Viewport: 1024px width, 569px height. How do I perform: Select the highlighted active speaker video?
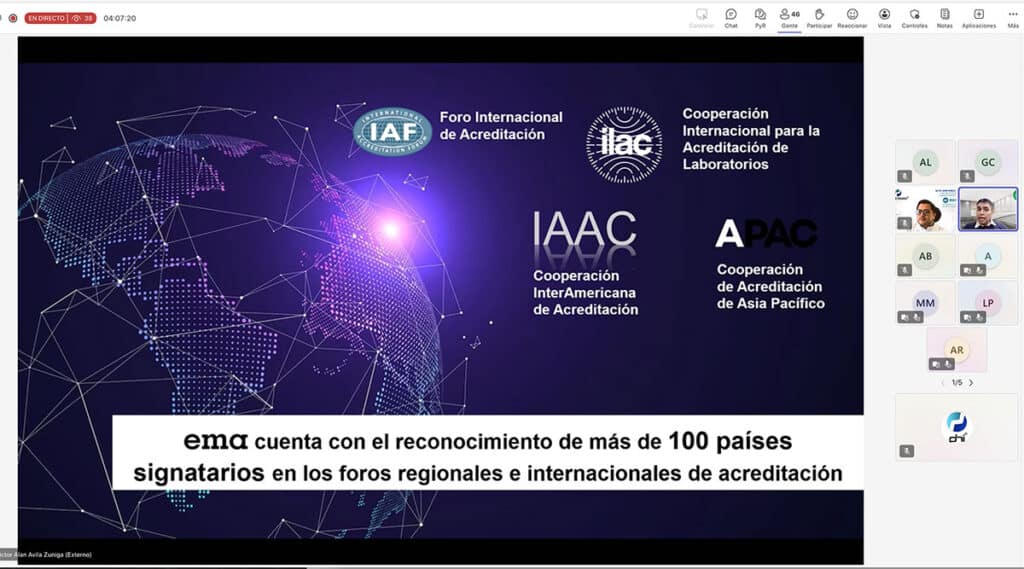pyautogui.click(x=988, y=209)
